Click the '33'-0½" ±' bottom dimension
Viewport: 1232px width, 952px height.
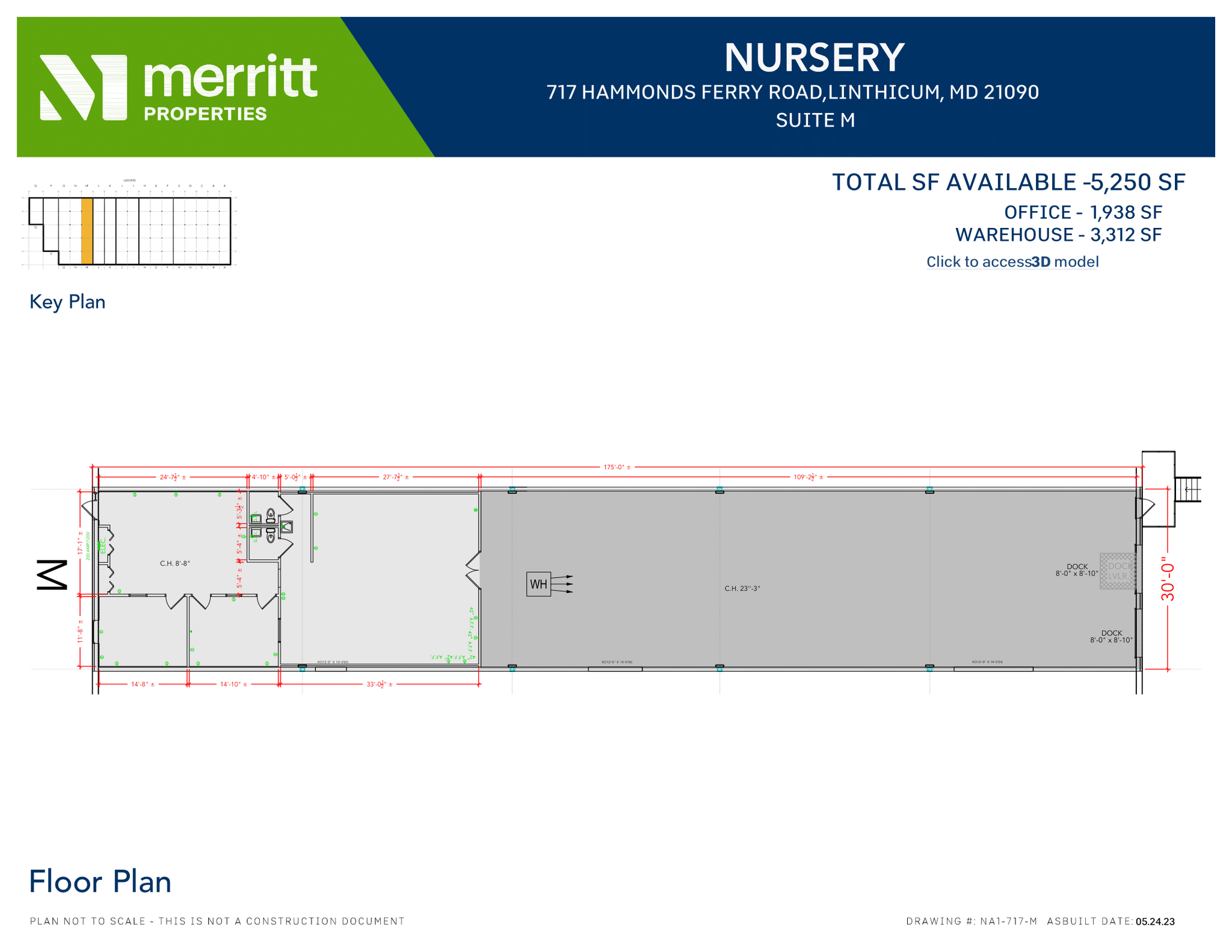[x=380, y=684]
